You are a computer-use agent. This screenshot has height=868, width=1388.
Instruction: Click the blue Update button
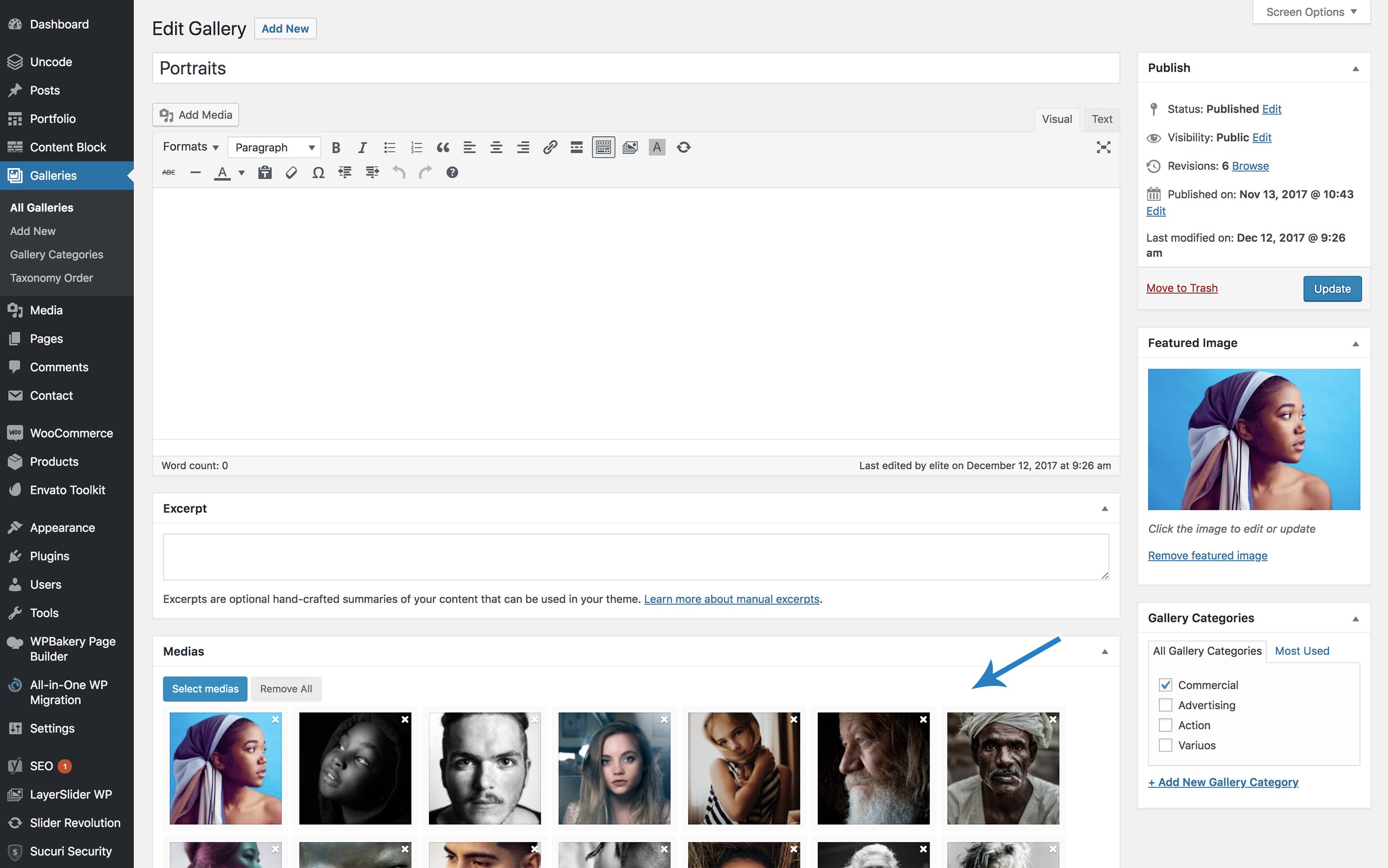[x=1332, y=289]
